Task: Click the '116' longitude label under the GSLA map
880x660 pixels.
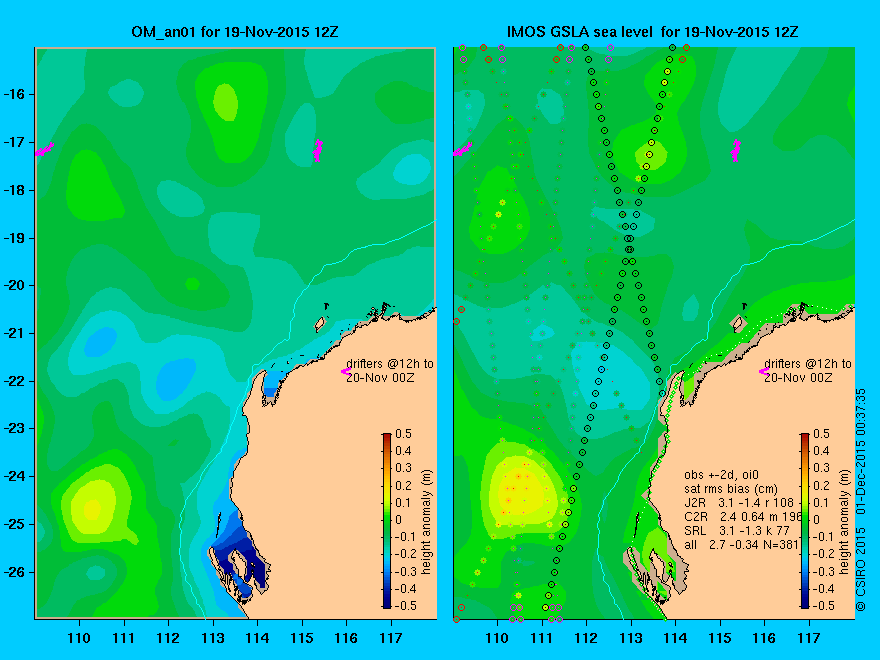Action: coord(764,638)
